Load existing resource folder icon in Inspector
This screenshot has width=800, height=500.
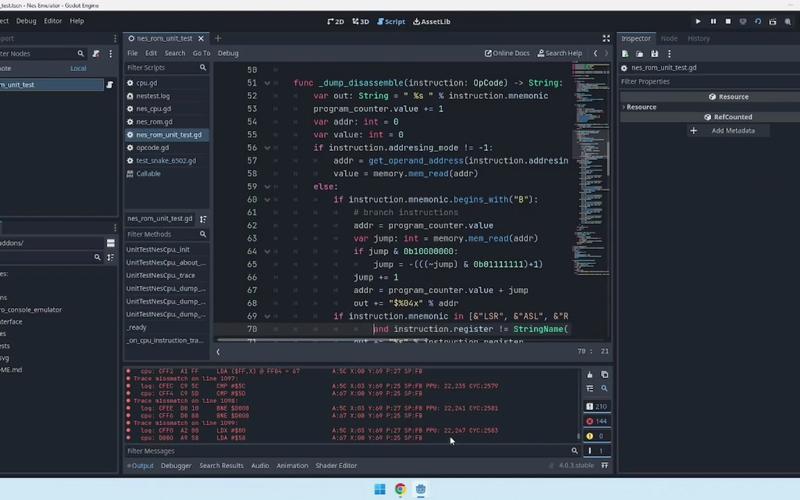(x=639, y=54)
